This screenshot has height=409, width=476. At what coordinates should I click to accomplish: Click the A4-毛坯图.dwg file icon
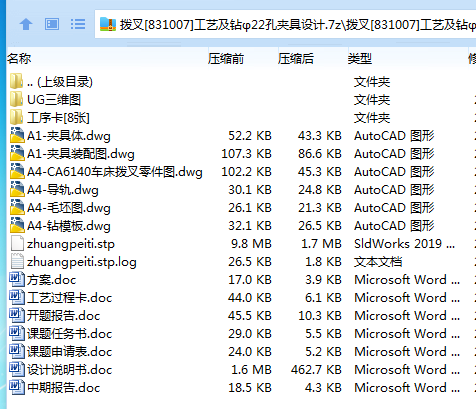point(17,208)
